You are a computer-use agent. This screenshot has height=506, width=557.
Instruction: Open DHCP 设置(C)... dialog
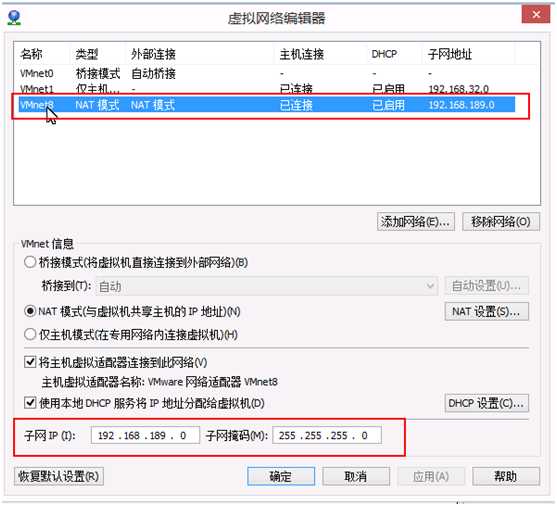[486, 403]
